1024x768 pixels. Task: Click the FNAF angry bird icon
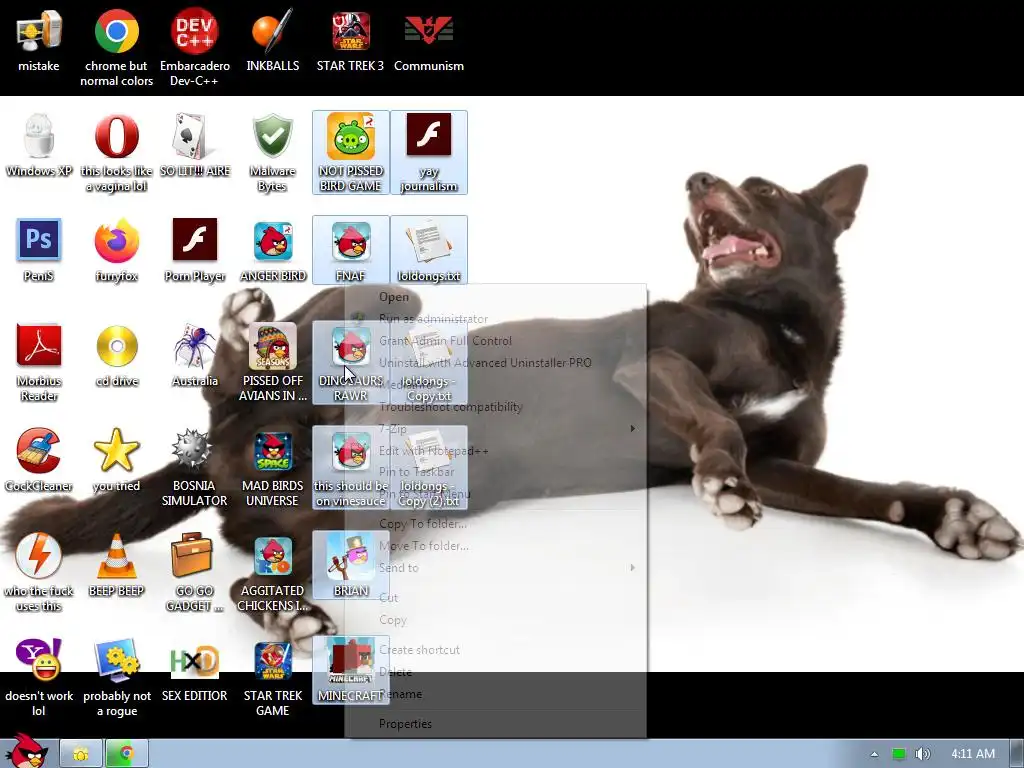point(351,250)
